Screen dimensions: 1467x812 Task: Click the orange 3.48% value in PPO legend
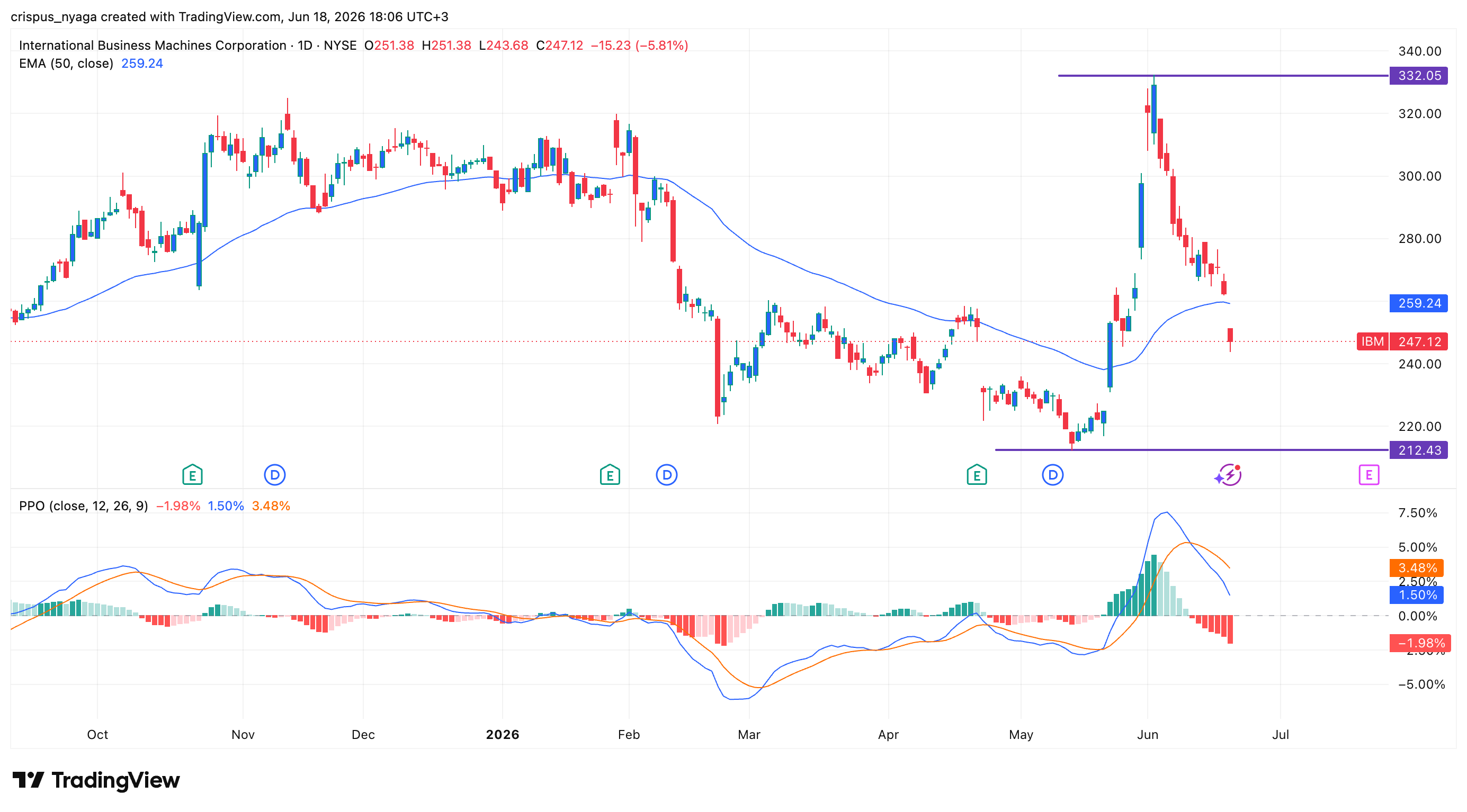pyautogui.click(x=271, y=506)
